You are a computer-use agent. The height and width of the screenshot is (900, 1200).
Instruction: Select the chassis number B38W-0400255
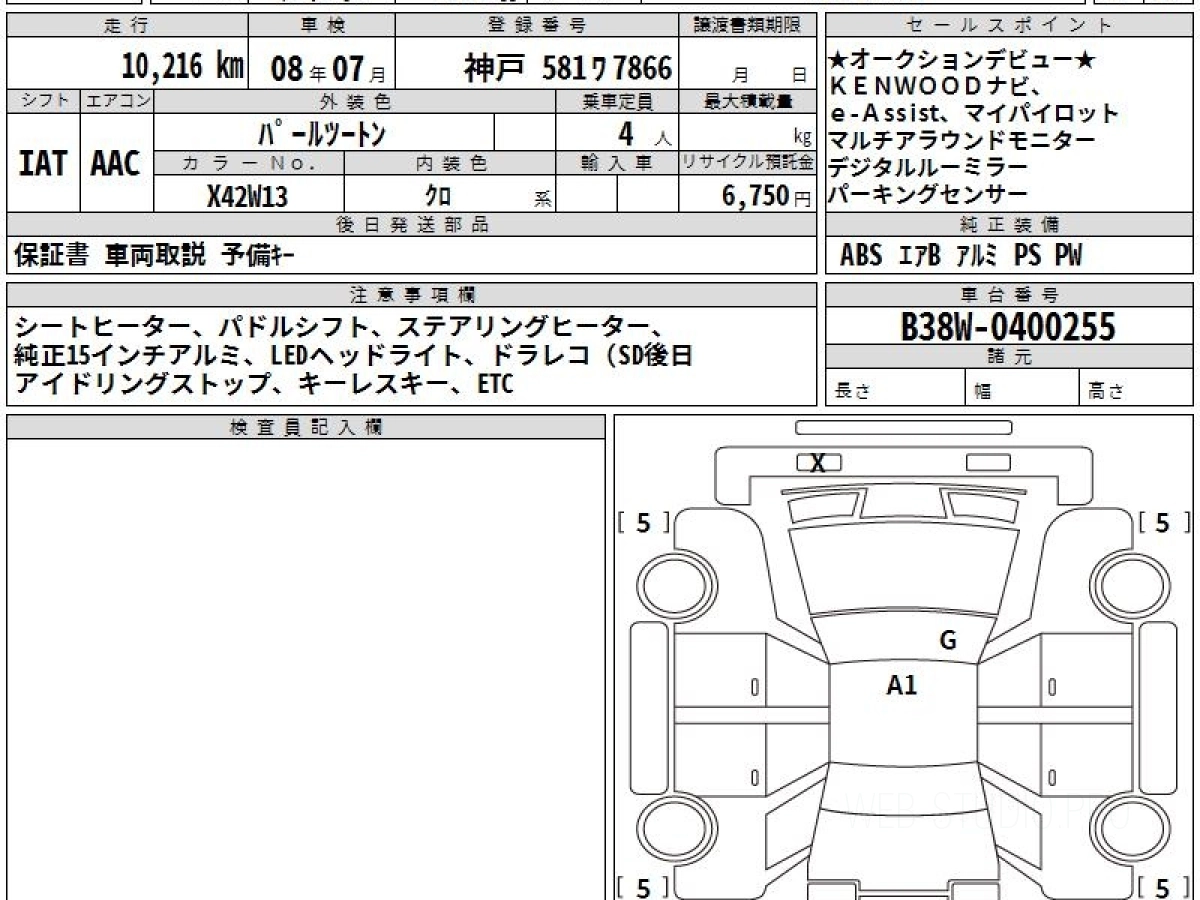coord(1008,326)
